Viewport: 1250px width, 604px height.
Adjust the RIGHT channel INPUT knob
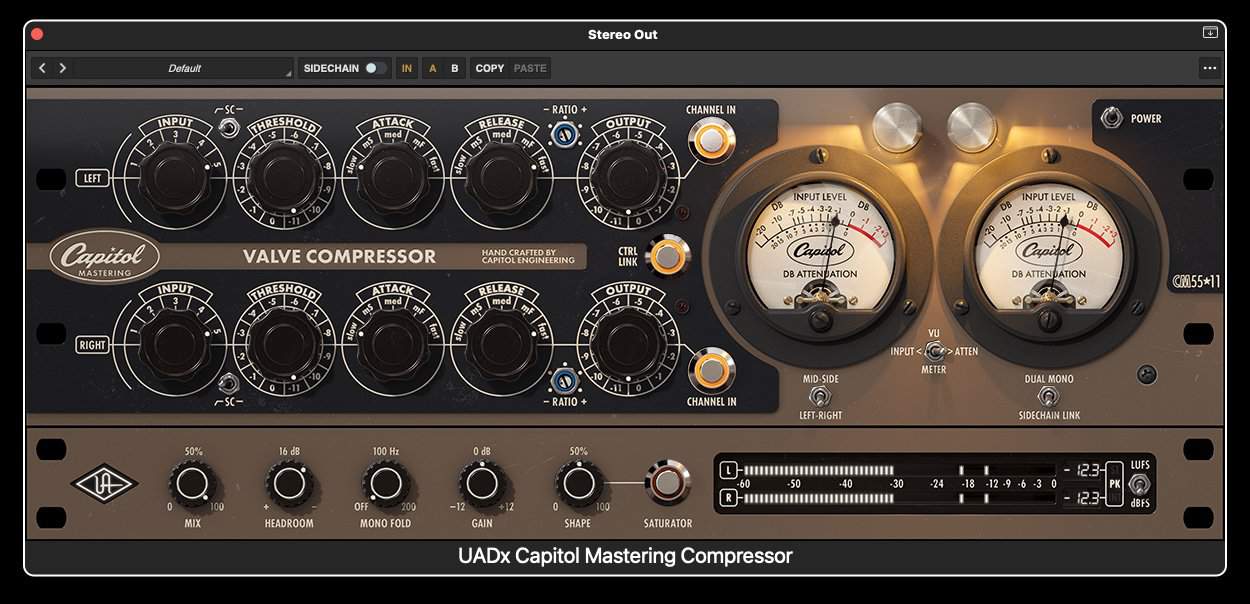174,345
